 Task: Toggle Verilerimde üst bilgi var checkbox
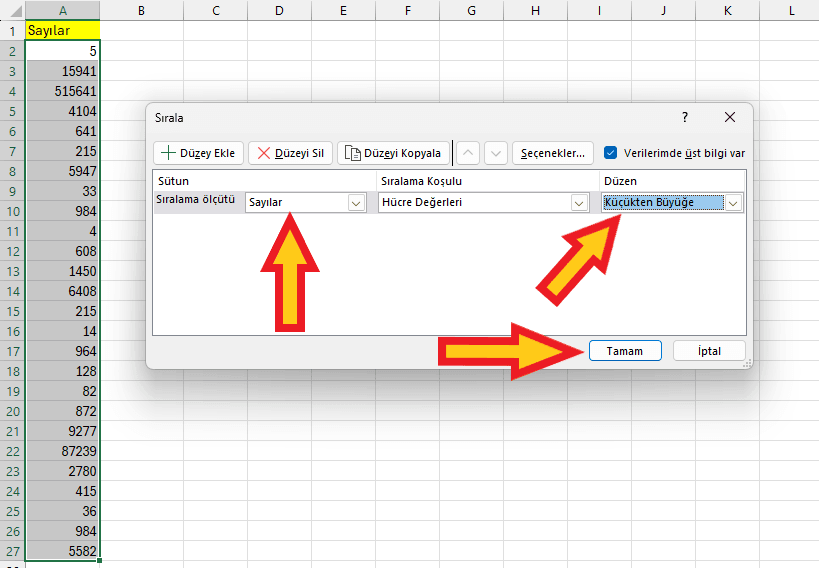611,153
